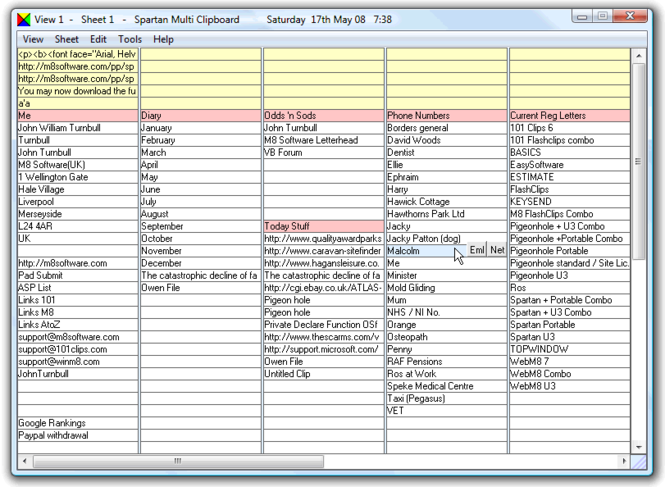Open the View menu
Viewport: 665px width, 487px height.
tap(33, 39)
